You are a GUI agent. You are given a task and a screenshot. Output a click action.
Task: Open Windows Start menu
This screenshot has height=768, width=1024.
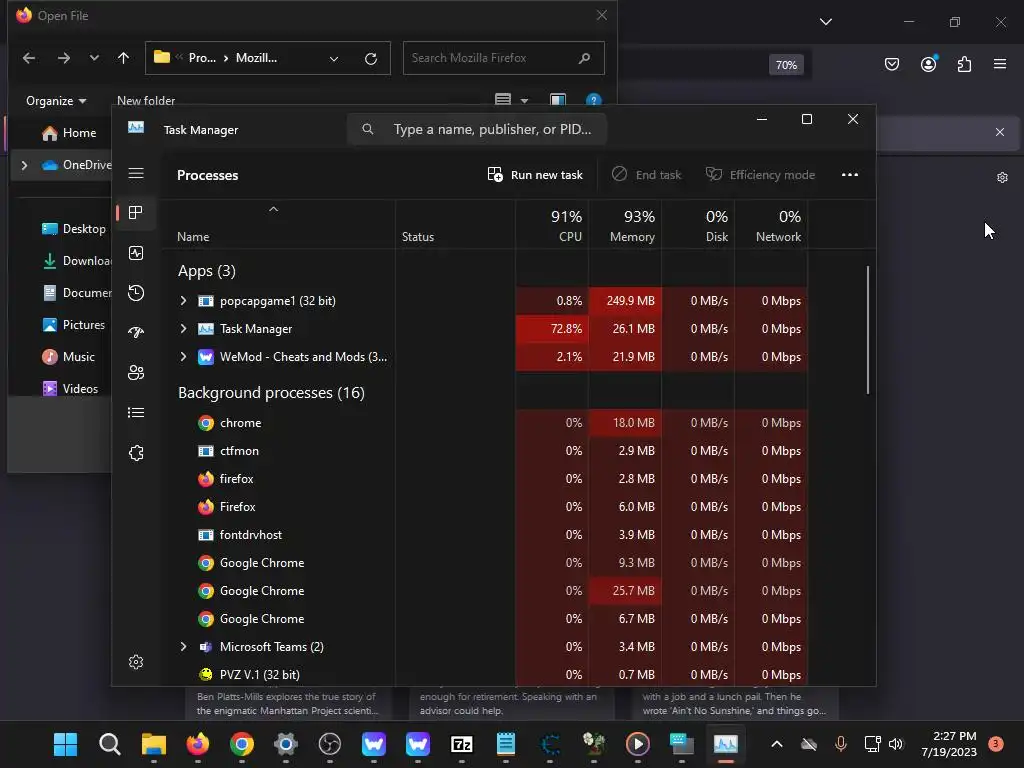[65, 744]
